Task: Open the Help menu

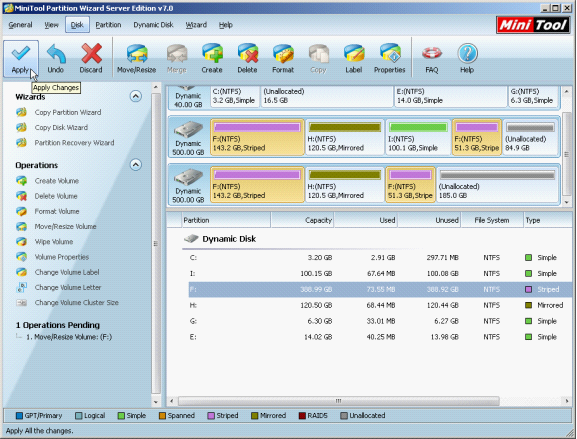Action: tap(226, 25)
